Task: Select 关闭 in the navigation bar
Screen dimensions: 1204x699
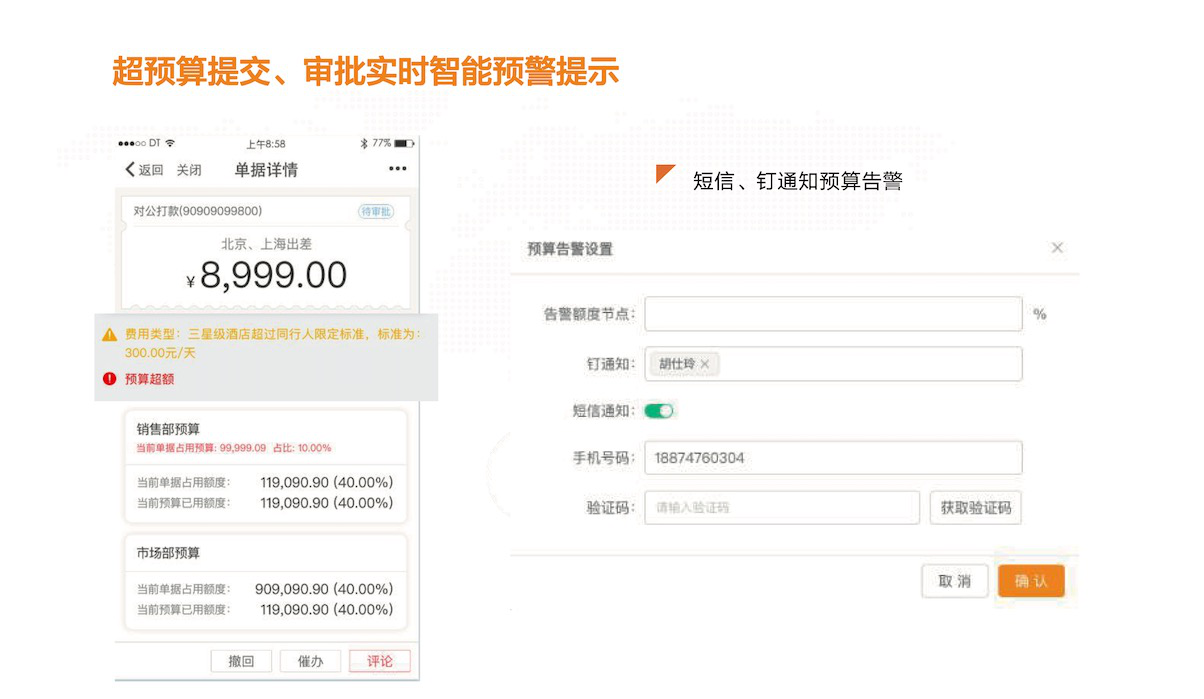Action: point(189,169)
